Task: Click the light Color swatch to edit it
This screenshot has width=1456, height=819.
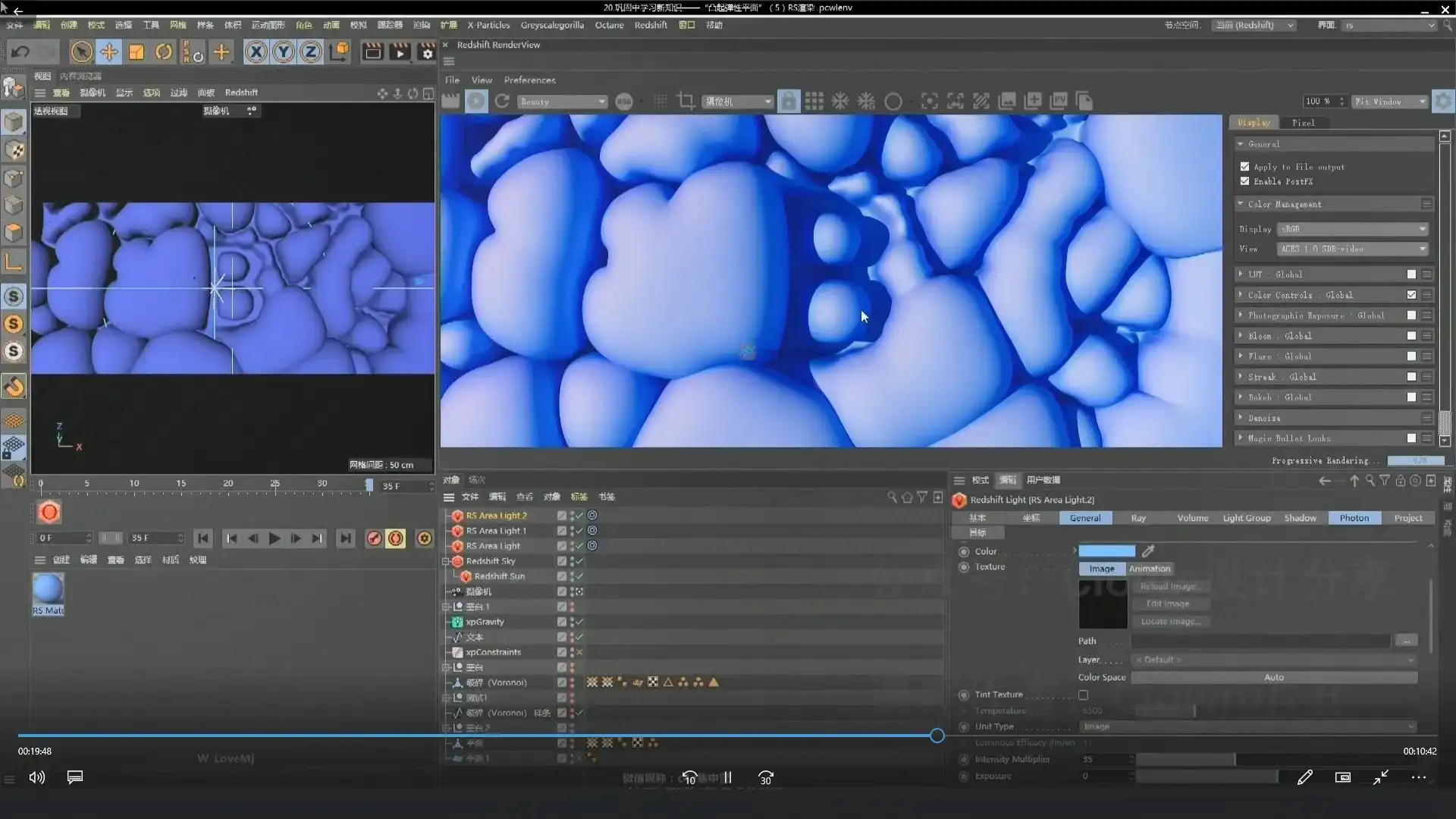Action: pyautogui.click(x=1106, y=551)
